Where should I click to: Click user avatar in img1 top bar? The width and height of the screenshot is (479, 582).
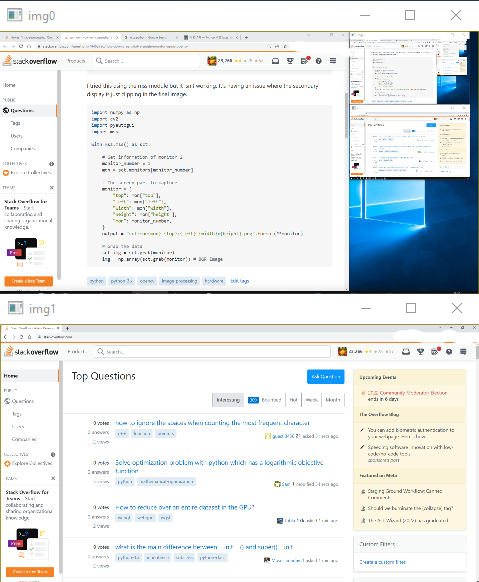342,351
